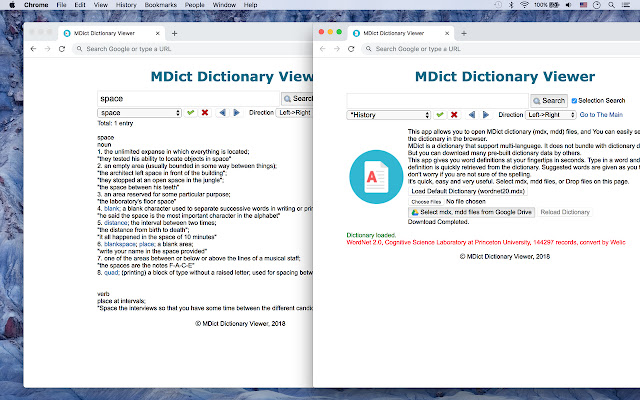This screenshot has height=400, width=640.
Task: Click red X icon in left window
Action: coord(205,113)
